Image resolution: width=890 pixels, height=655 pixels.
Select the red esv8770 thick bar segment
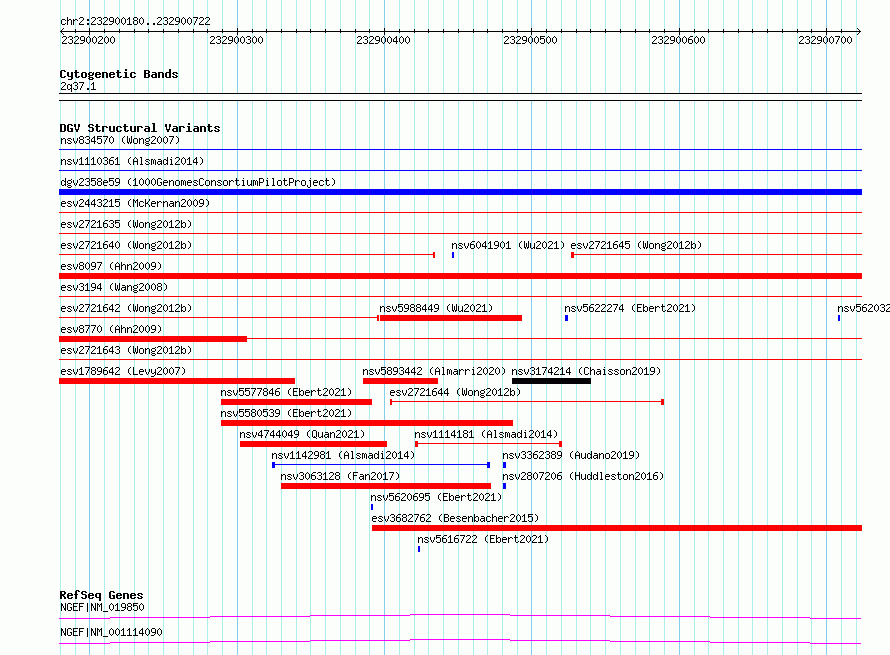click(x=153, y=339)
